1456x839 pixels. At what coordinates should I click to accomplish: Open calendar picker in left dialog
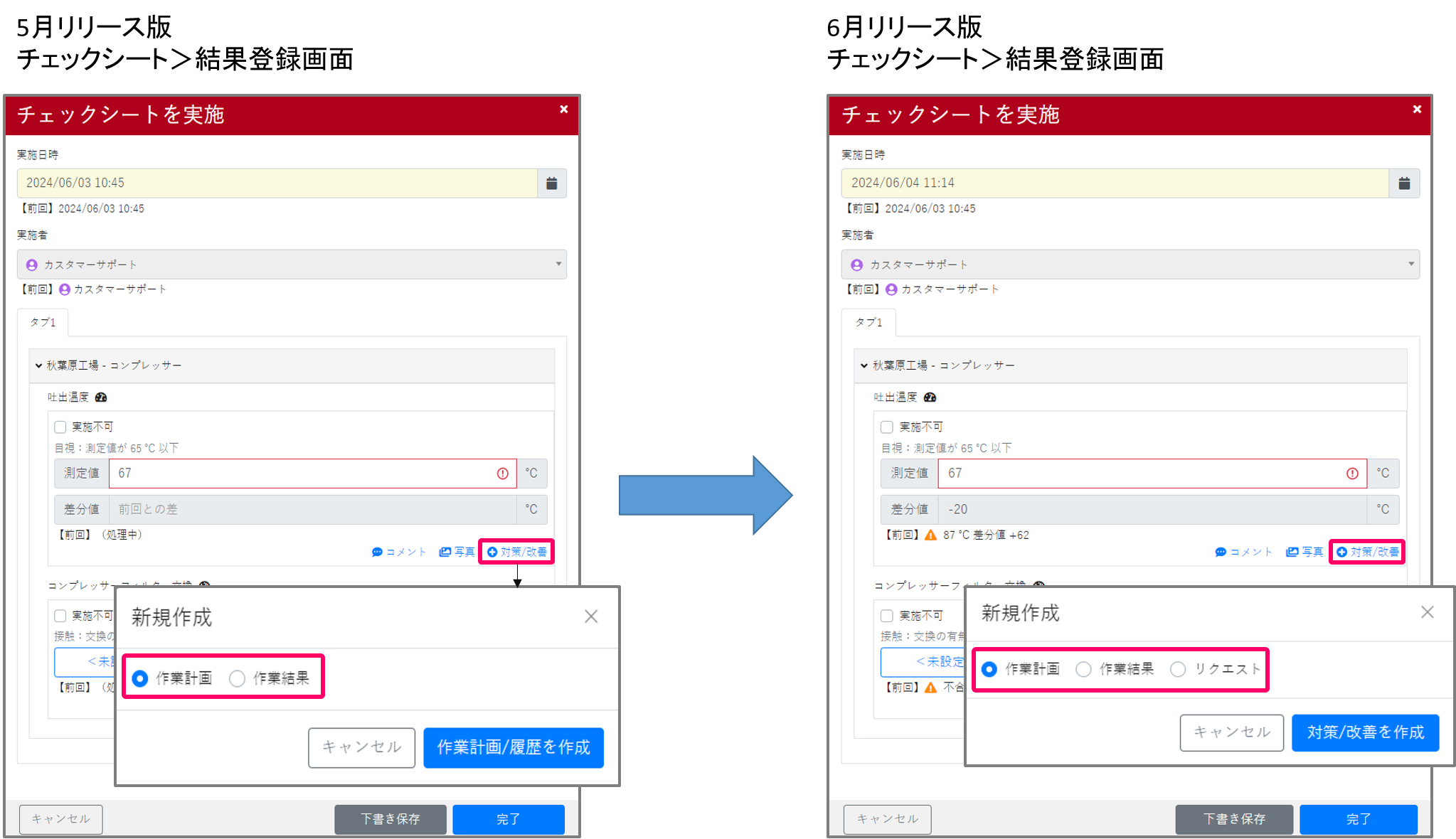(551, 183)
